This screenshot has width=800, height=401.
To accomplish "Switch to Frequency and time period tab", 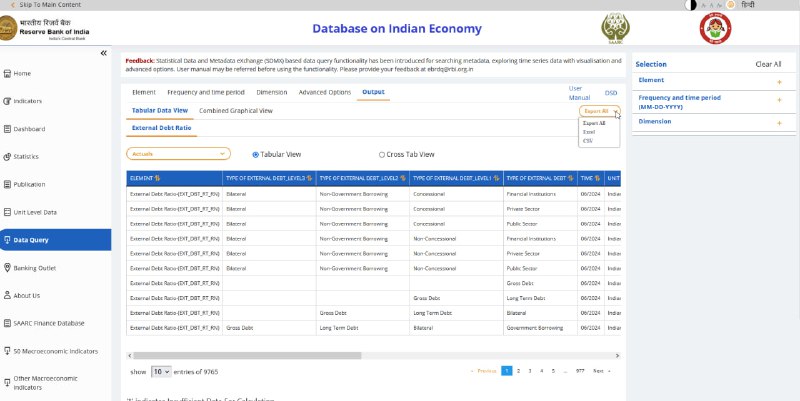I will pyautogui.click(x=206, y=92).
